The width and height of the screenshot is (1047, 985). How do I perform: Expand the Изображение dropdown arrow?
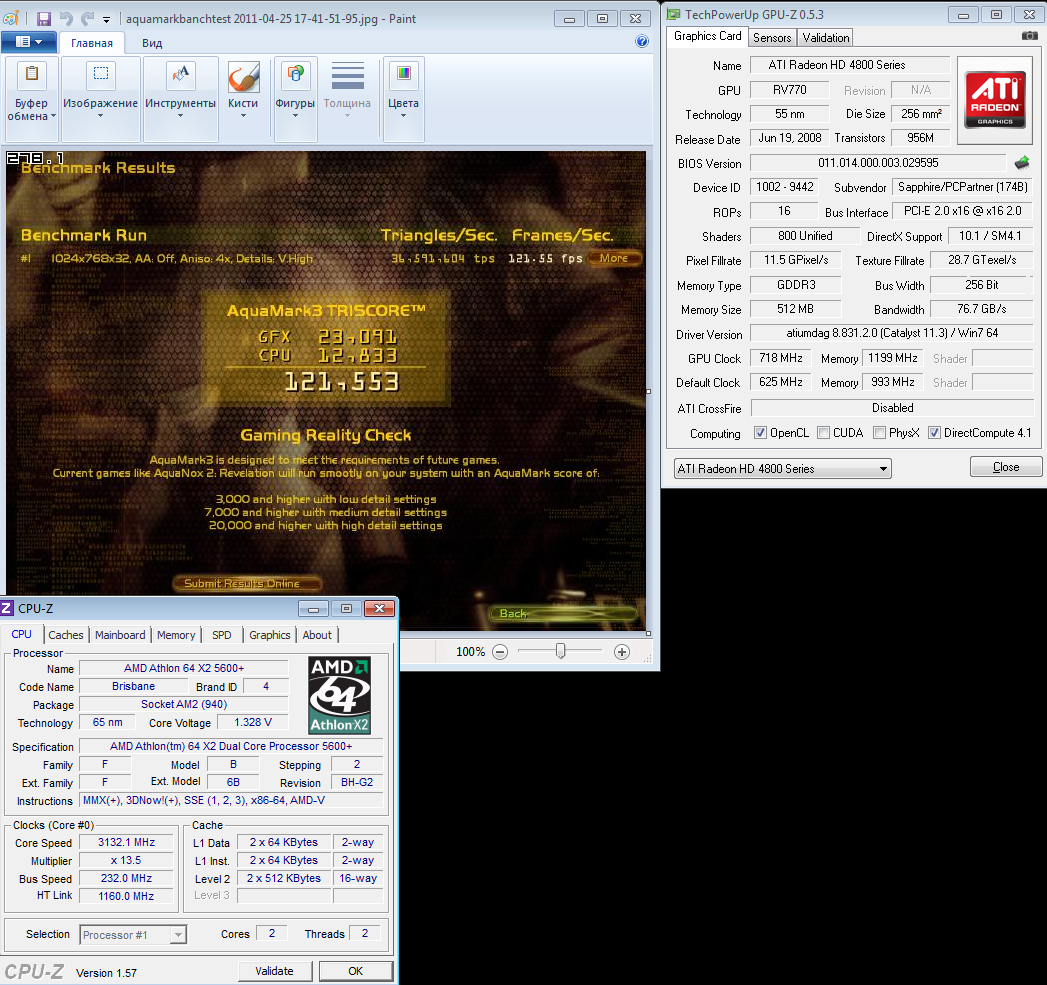(x=100, y=116)
